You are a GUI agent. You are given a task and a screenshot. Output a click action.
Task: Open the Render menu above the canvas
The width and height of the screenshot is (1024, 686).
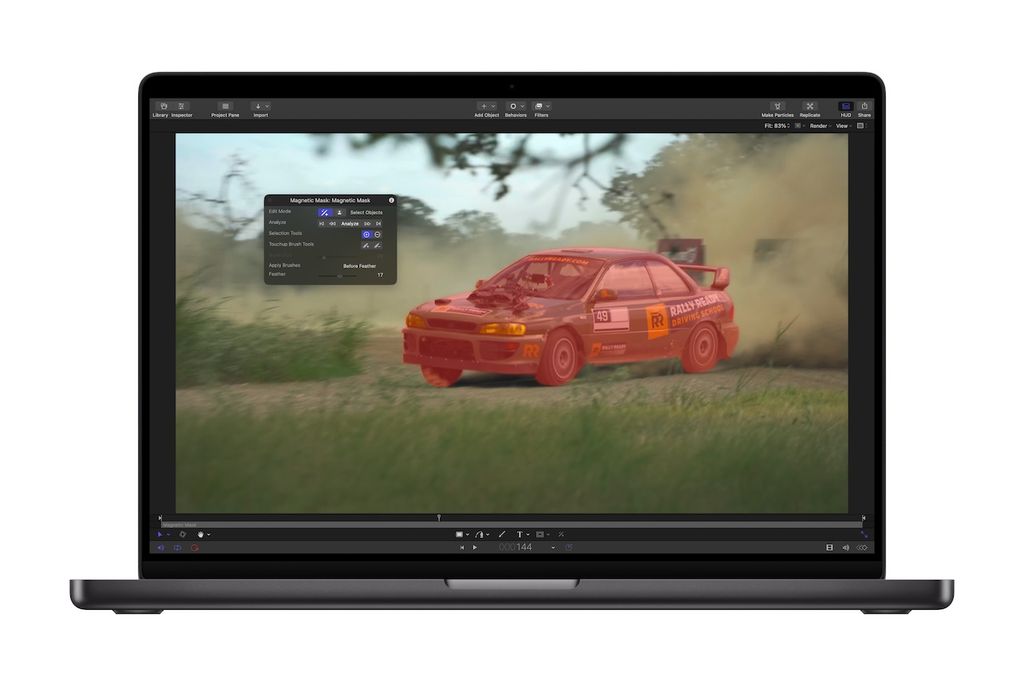tap(819, 126)
